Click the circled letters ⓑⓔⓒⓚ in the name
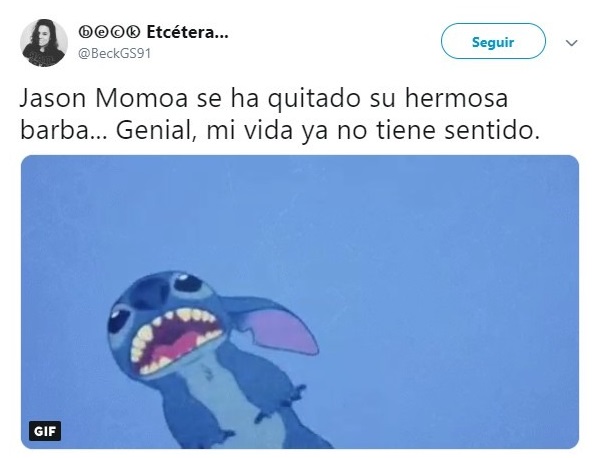The image size is (594, 458). pos(109,33)
